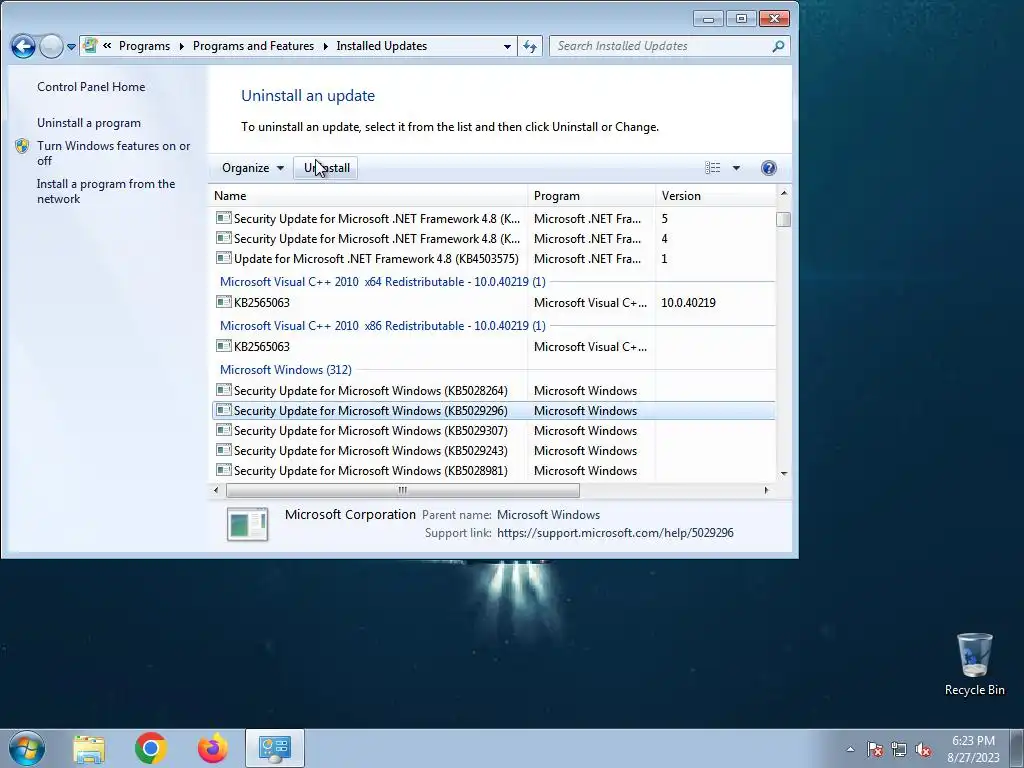1024x768 pixels.
Task: Select Security Update KB5029307
Action: tap(494, 431)
